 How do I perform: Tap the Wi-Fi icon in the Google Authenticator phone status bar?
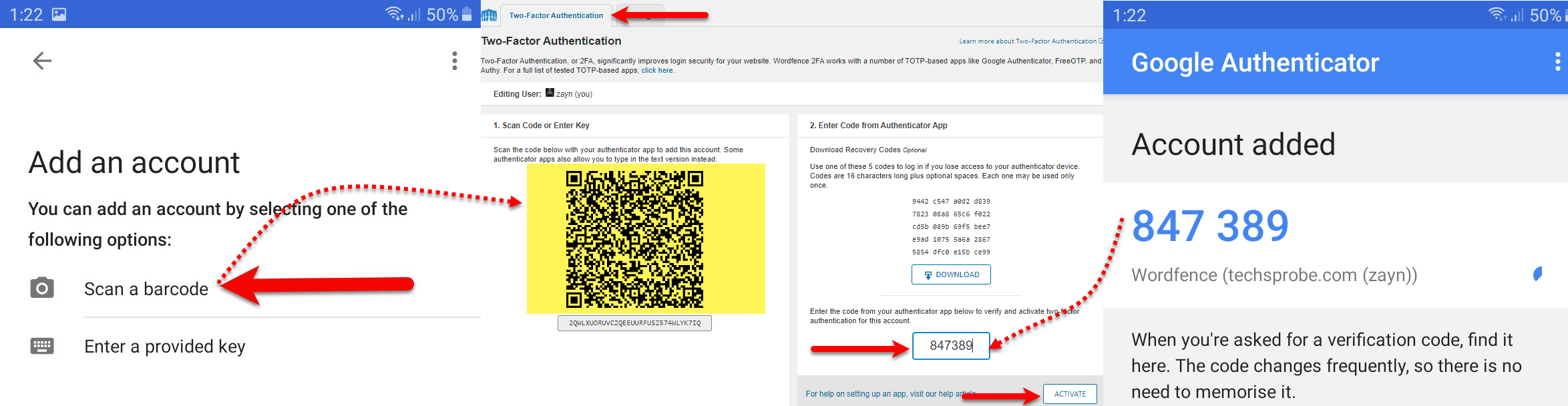click(x=1498, y=14)
